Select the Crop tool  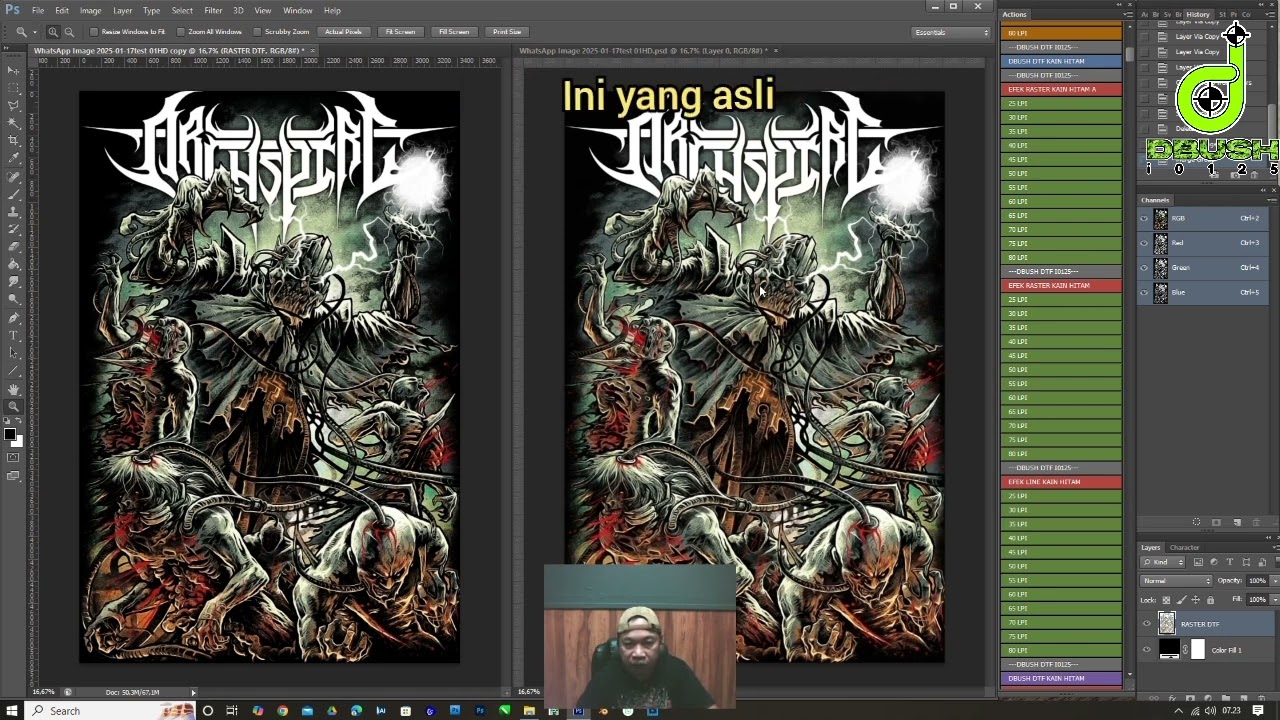[13, 141]
